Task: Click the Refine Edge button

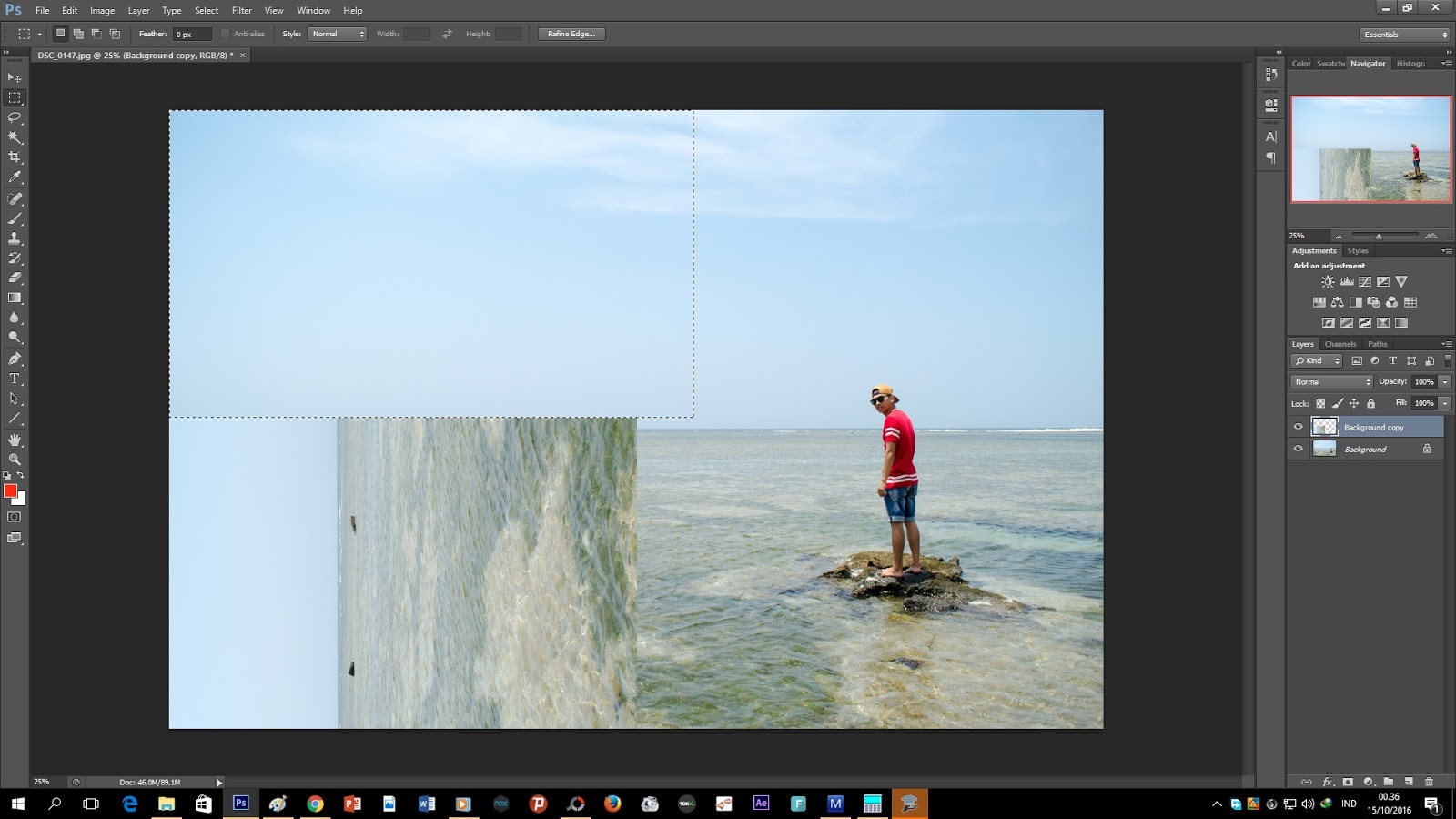Action: (x=571, y=34)
